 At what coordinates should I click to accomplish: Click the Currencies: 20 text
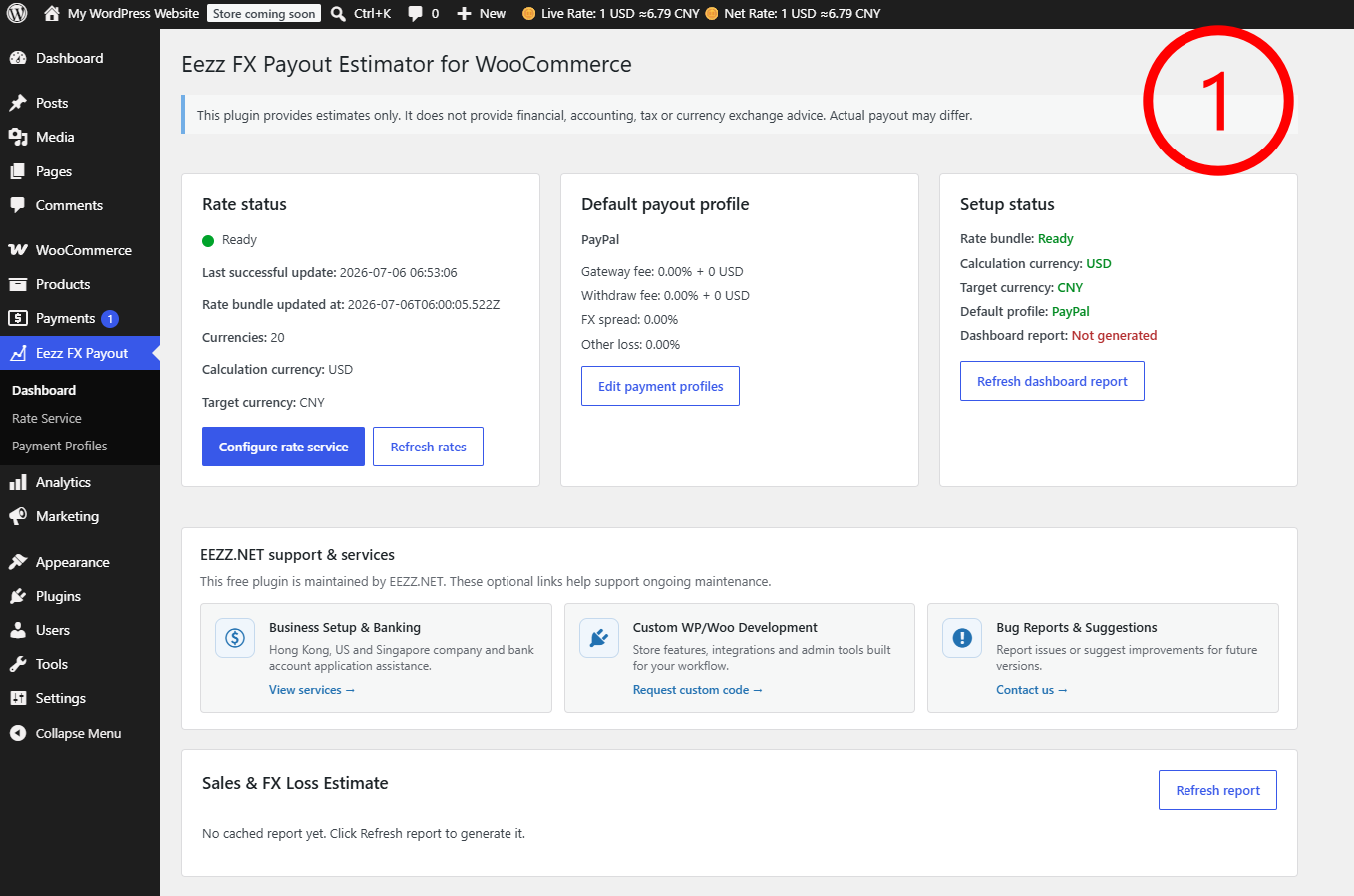click(243, 337)
